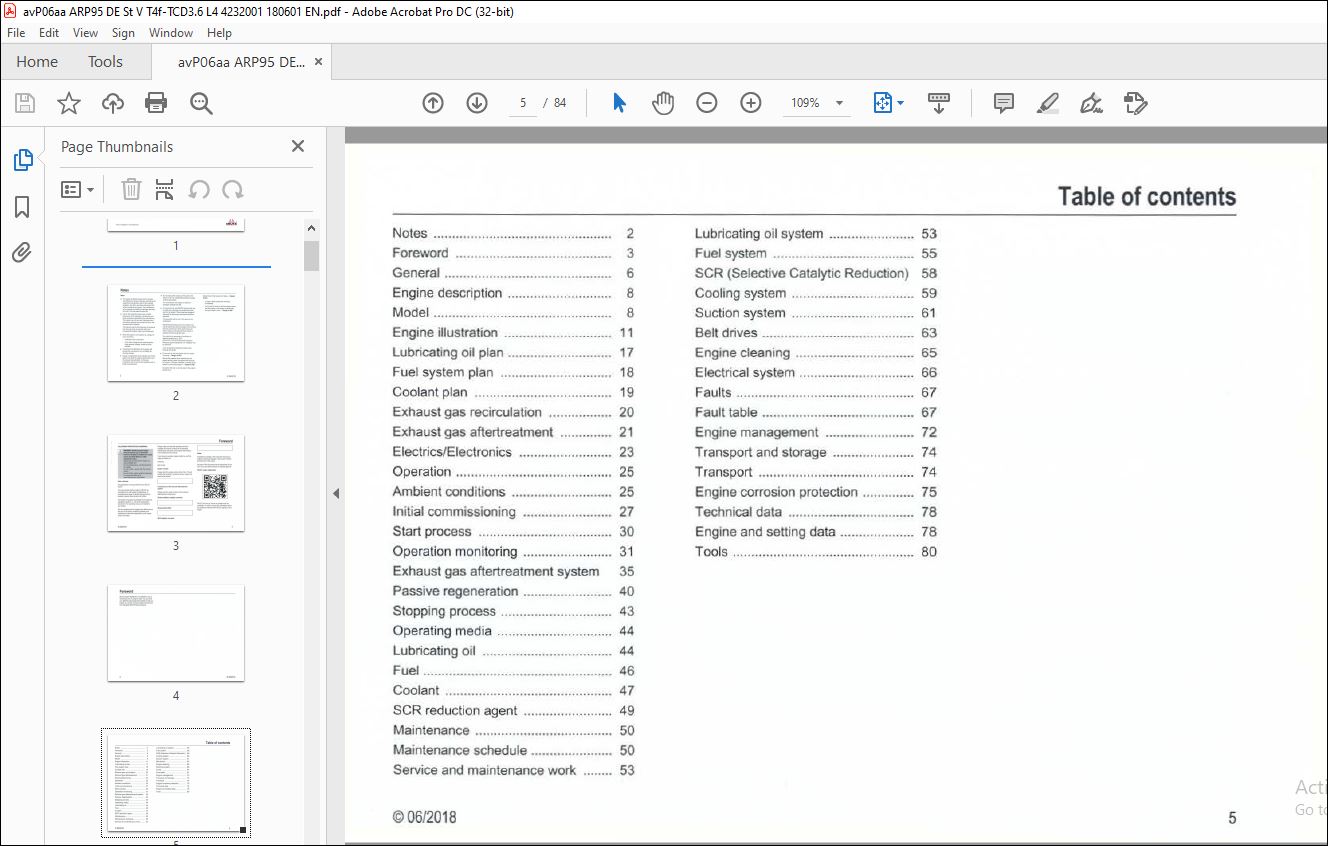1328x846 pixels.
Task: Open the Attachments paperclip panel
Action: click(22, 252)
